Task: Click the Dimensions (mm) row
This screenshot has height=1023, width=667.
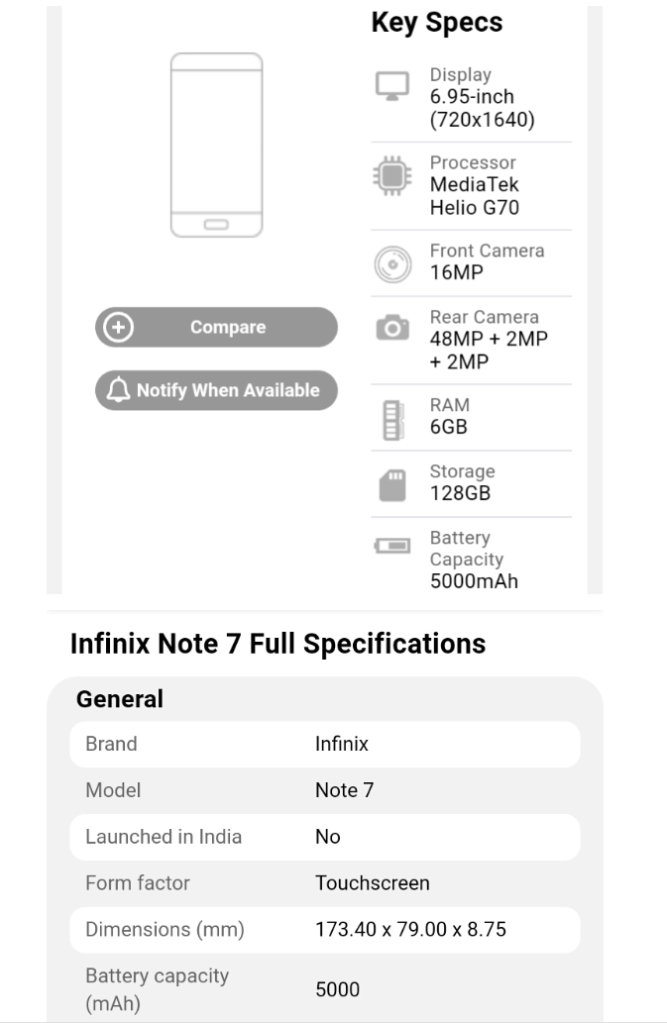Action: tap(324, 930)
